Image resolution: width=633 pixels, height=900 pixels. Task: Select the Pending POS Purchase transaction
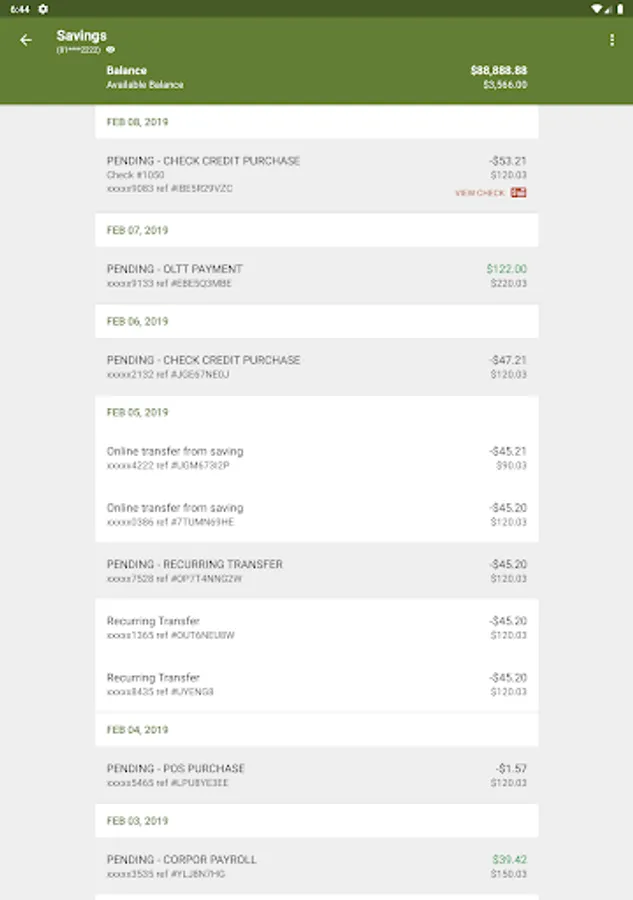click(x=316, y=775)
